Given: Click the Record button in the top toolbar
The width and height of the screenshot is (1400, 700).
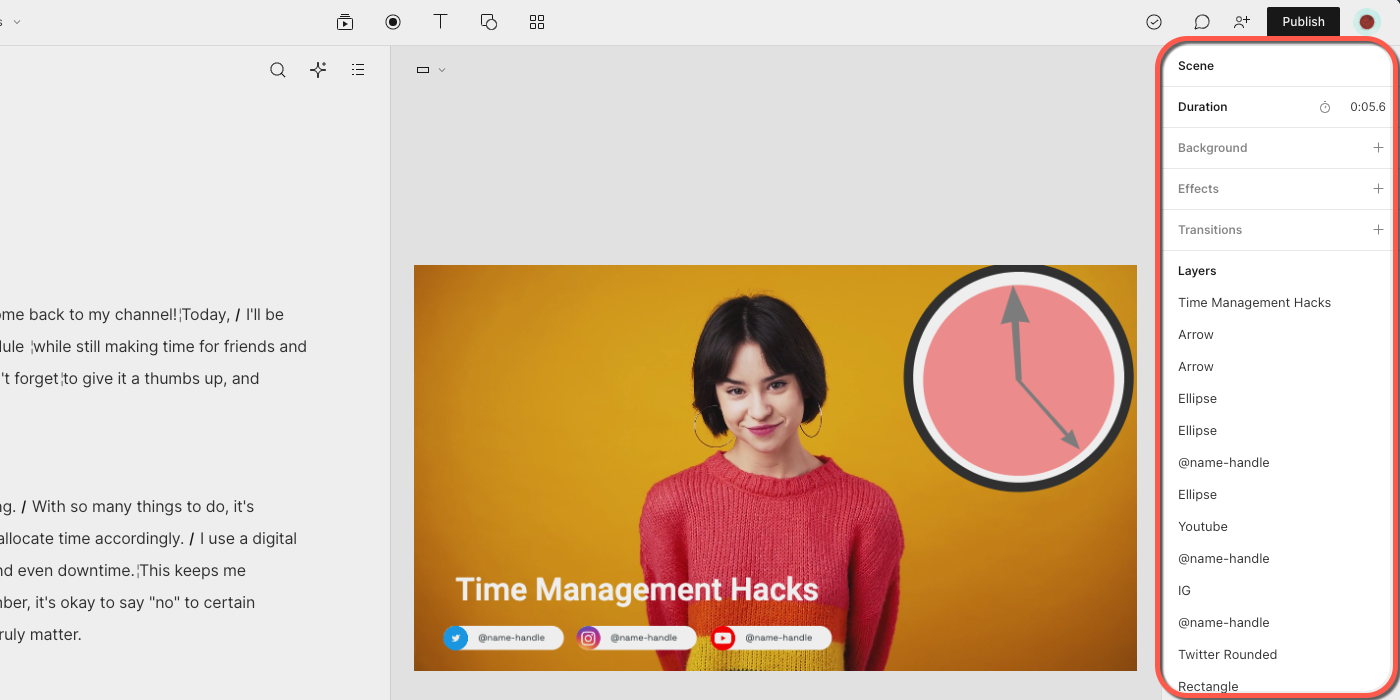Looking at the screenshot, I should coord(393,22).
